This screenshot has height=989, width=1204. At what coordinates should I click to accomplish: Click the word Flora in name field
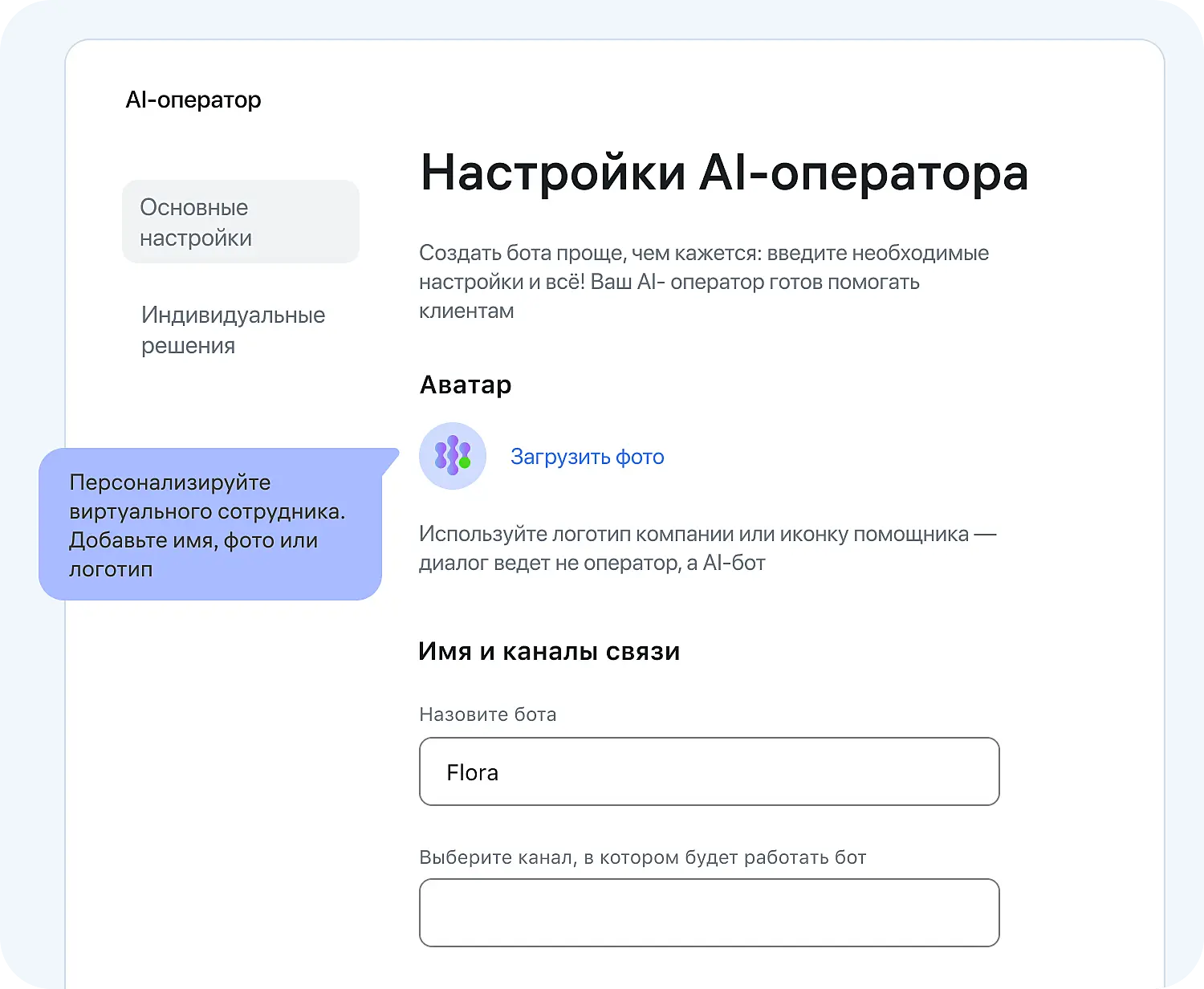(473, 772)
